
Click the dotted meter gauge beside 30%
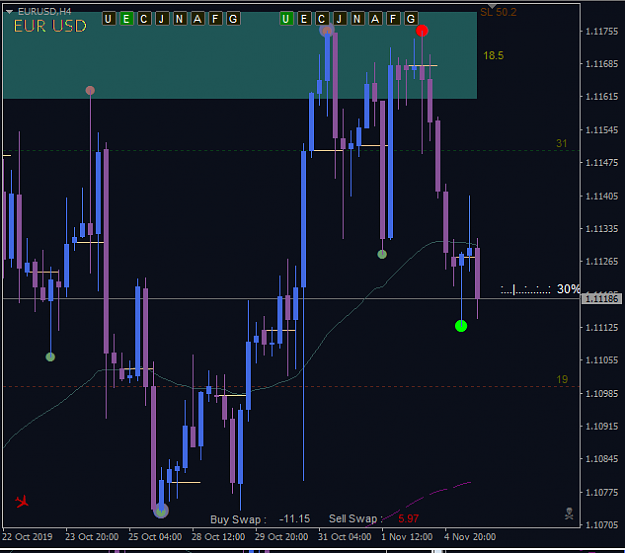pos(525,290)
